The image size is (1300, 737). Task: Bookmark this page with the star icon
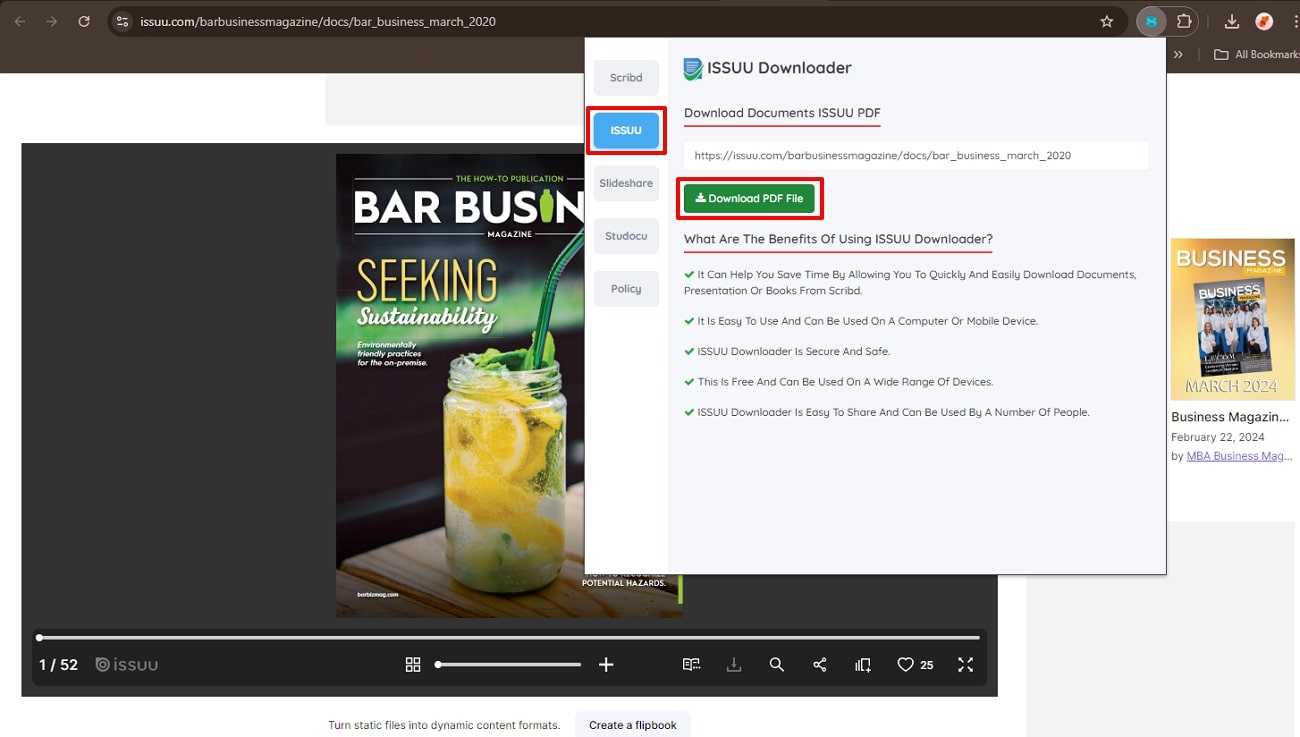point(1107,21)
